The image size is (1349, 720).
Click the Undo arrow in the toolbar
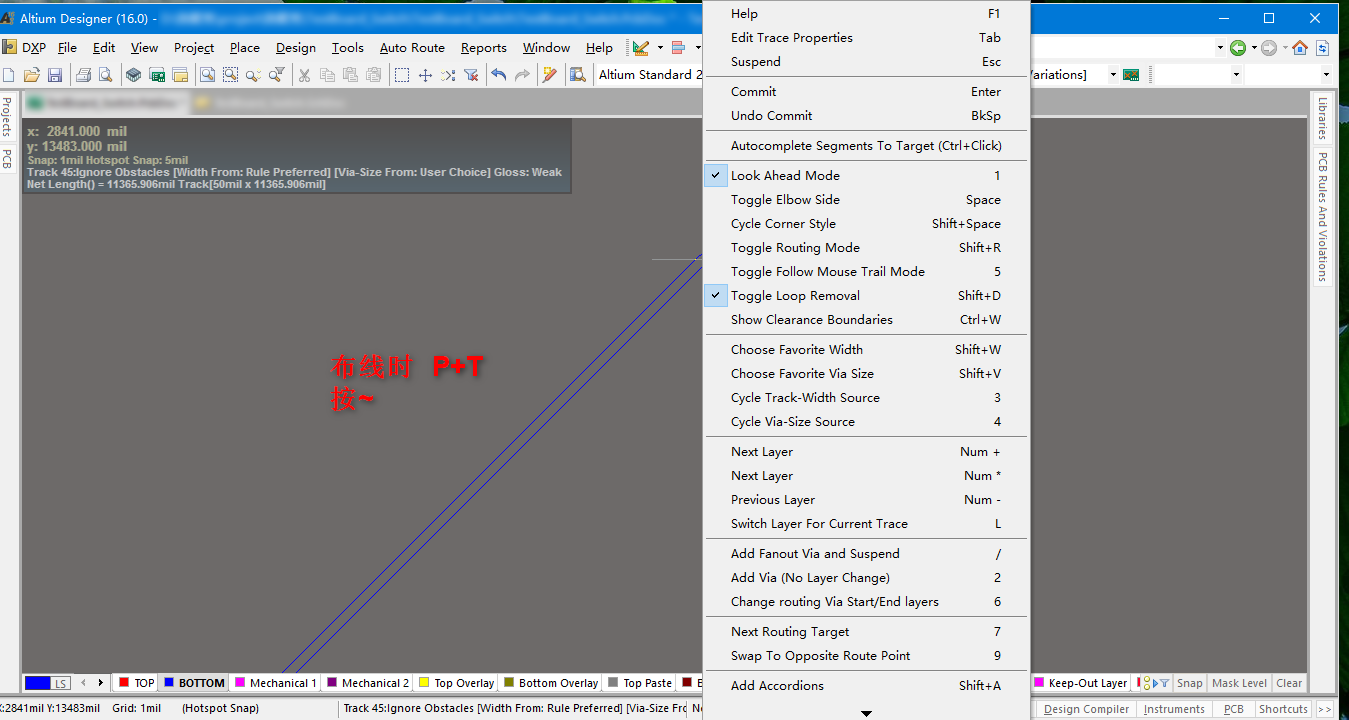tap(498, 75)
